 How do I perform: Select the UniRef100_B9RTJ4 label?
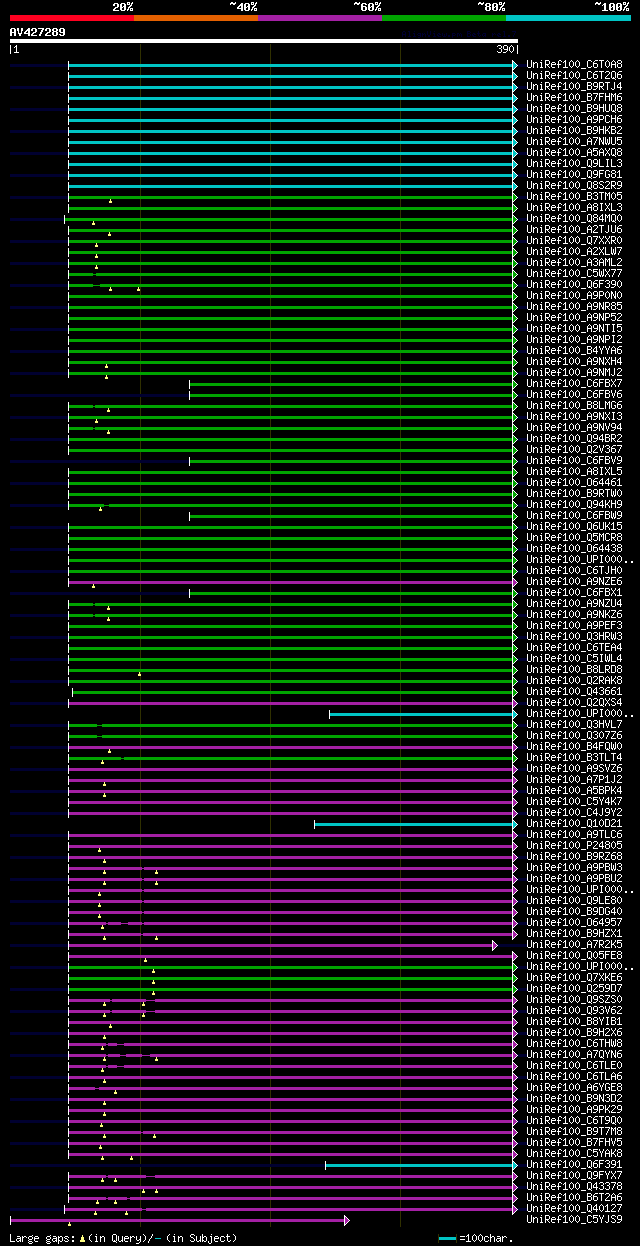coord(574,86)
